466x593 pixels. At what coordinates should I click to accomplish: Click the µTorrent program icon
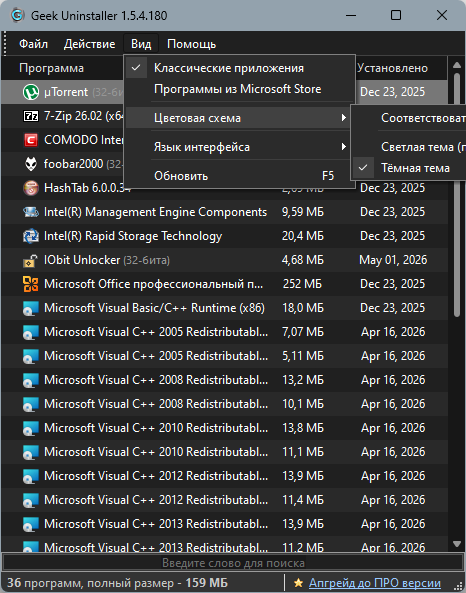(31, 92)
